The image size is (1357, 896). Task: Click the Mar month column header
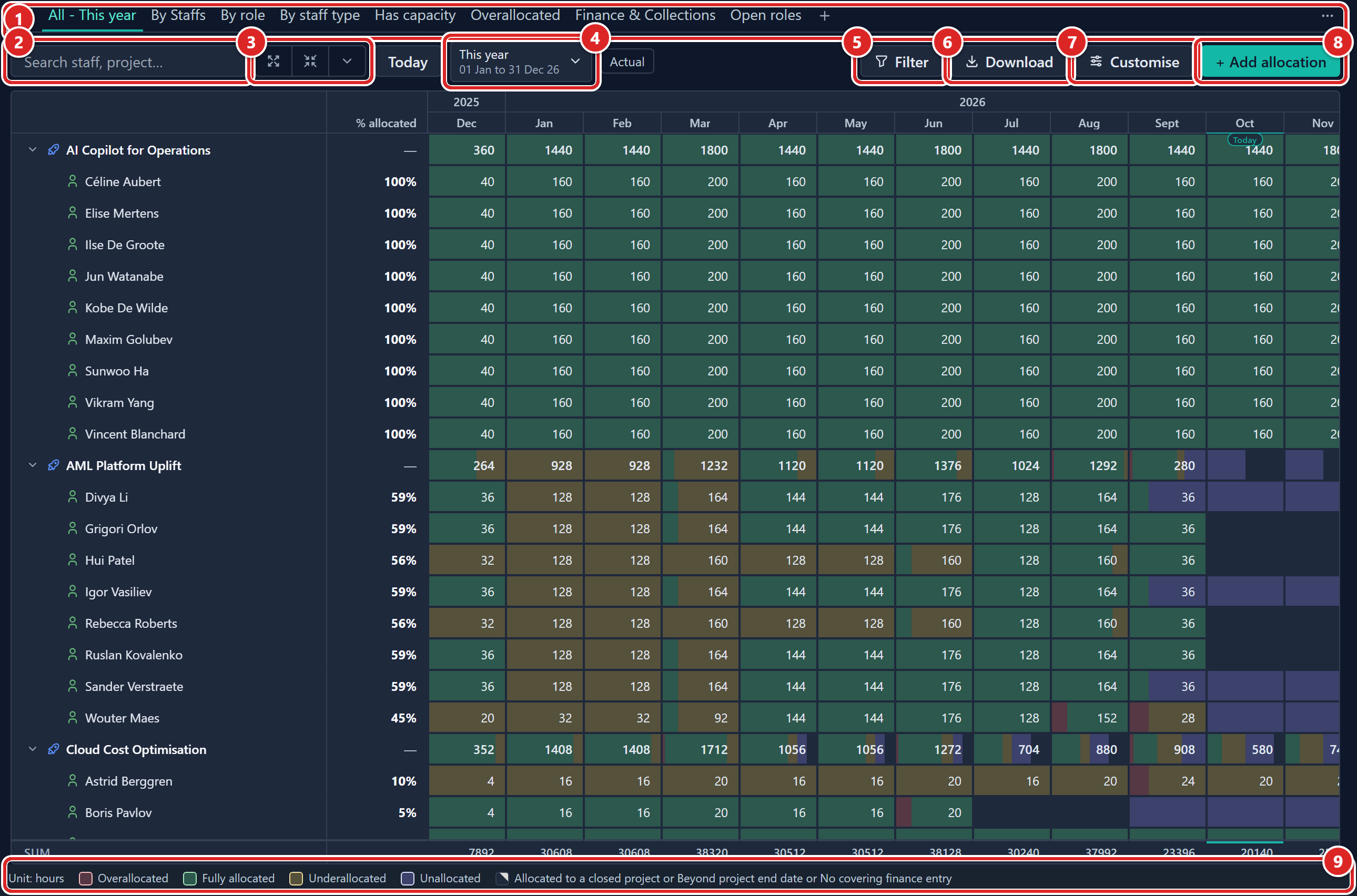700,123
